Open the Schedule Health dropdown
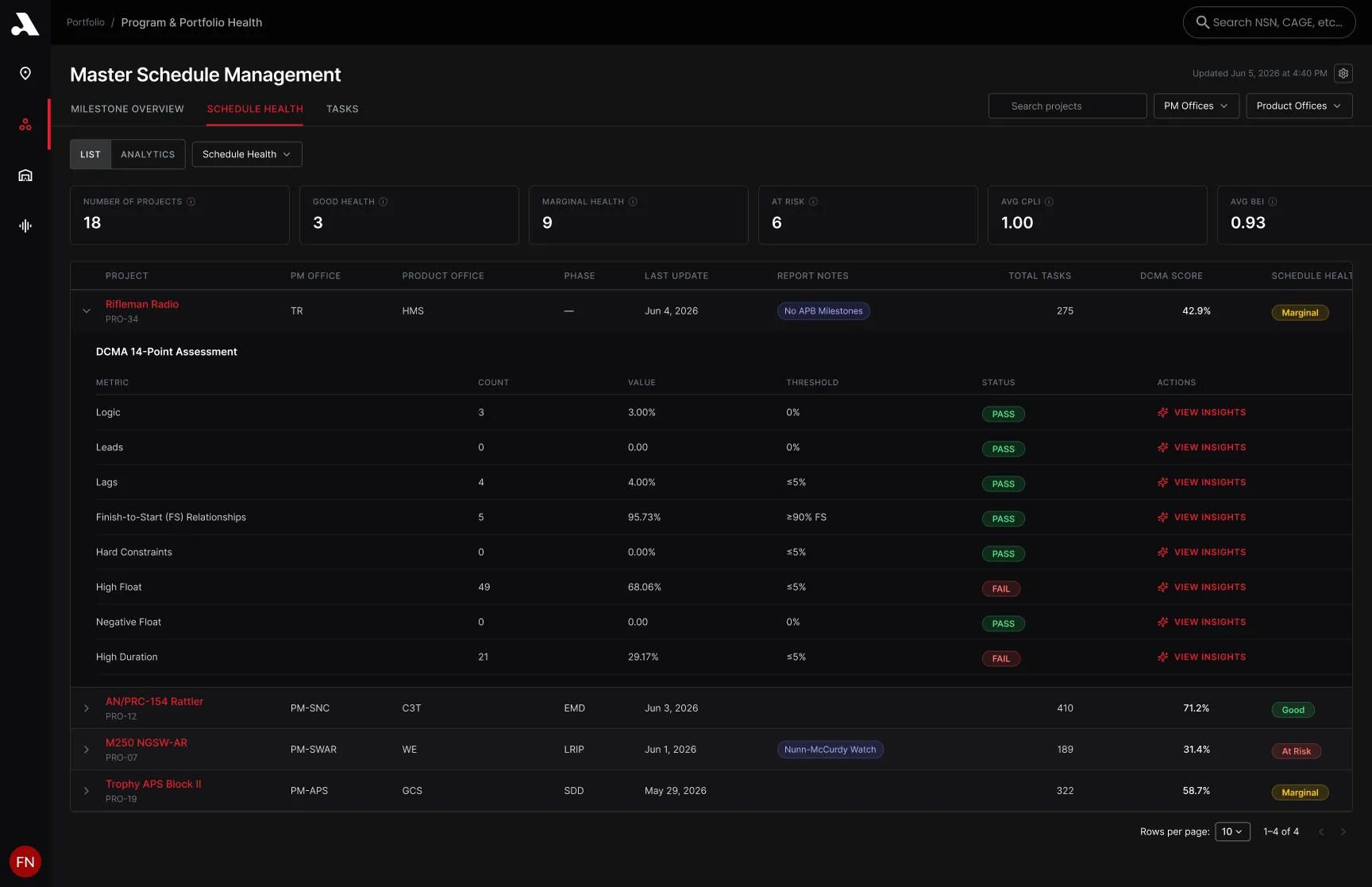1372x887 pixels. pos(247,154)
